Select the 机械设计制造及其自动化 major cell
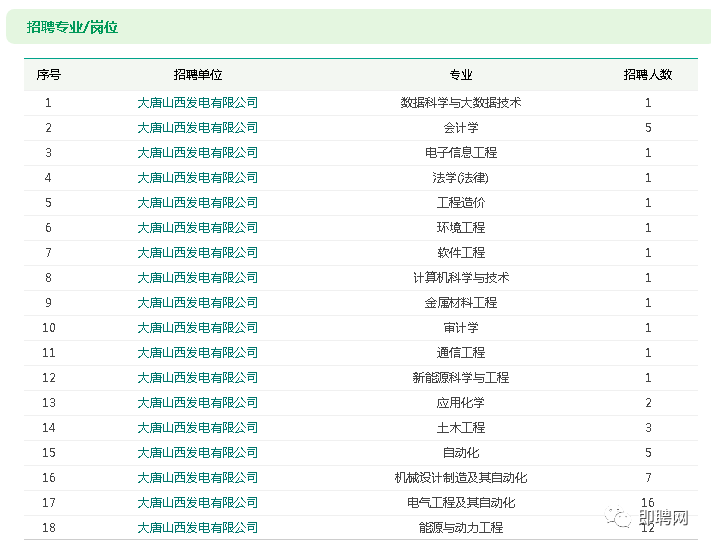Image resolution: width=711 pixels, height=548 pixels. click(461, 477)
